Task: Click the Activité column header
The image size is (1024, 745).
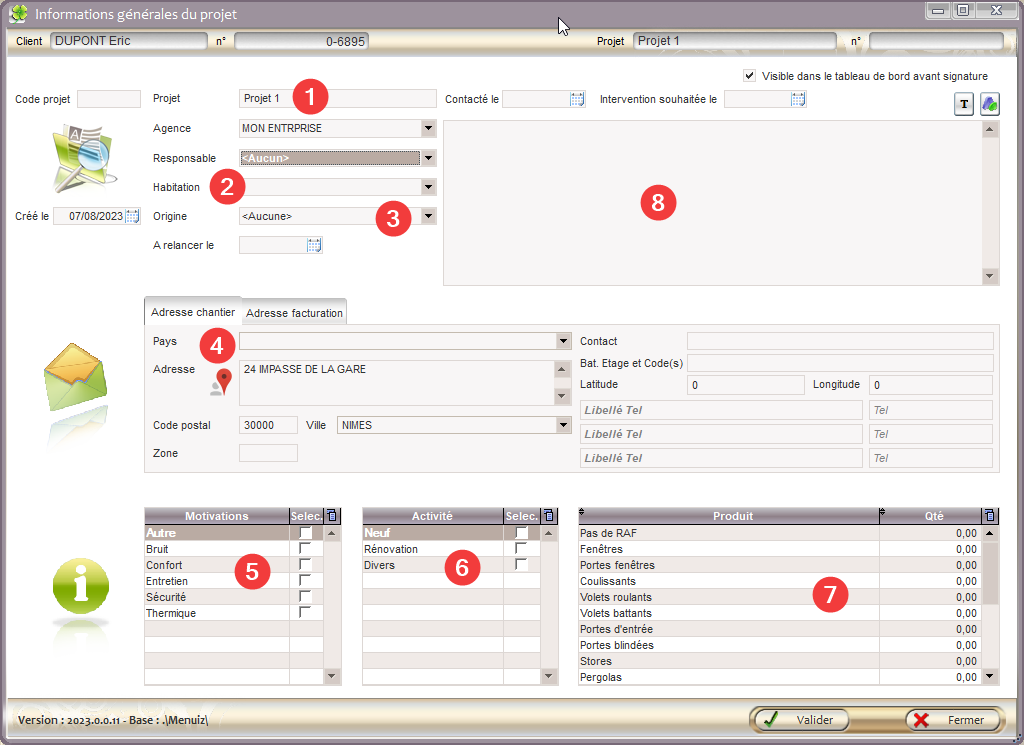Action: tap(432, 516)
